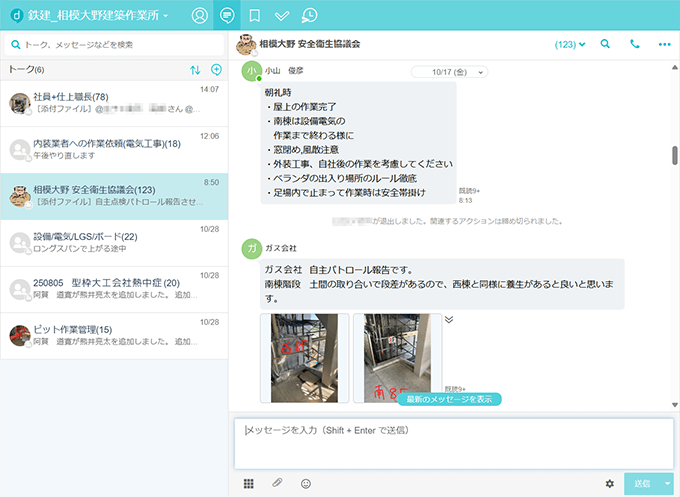Screen dimensions: 680x497
Task: Open the contacts tab icon
Action: 199,16
